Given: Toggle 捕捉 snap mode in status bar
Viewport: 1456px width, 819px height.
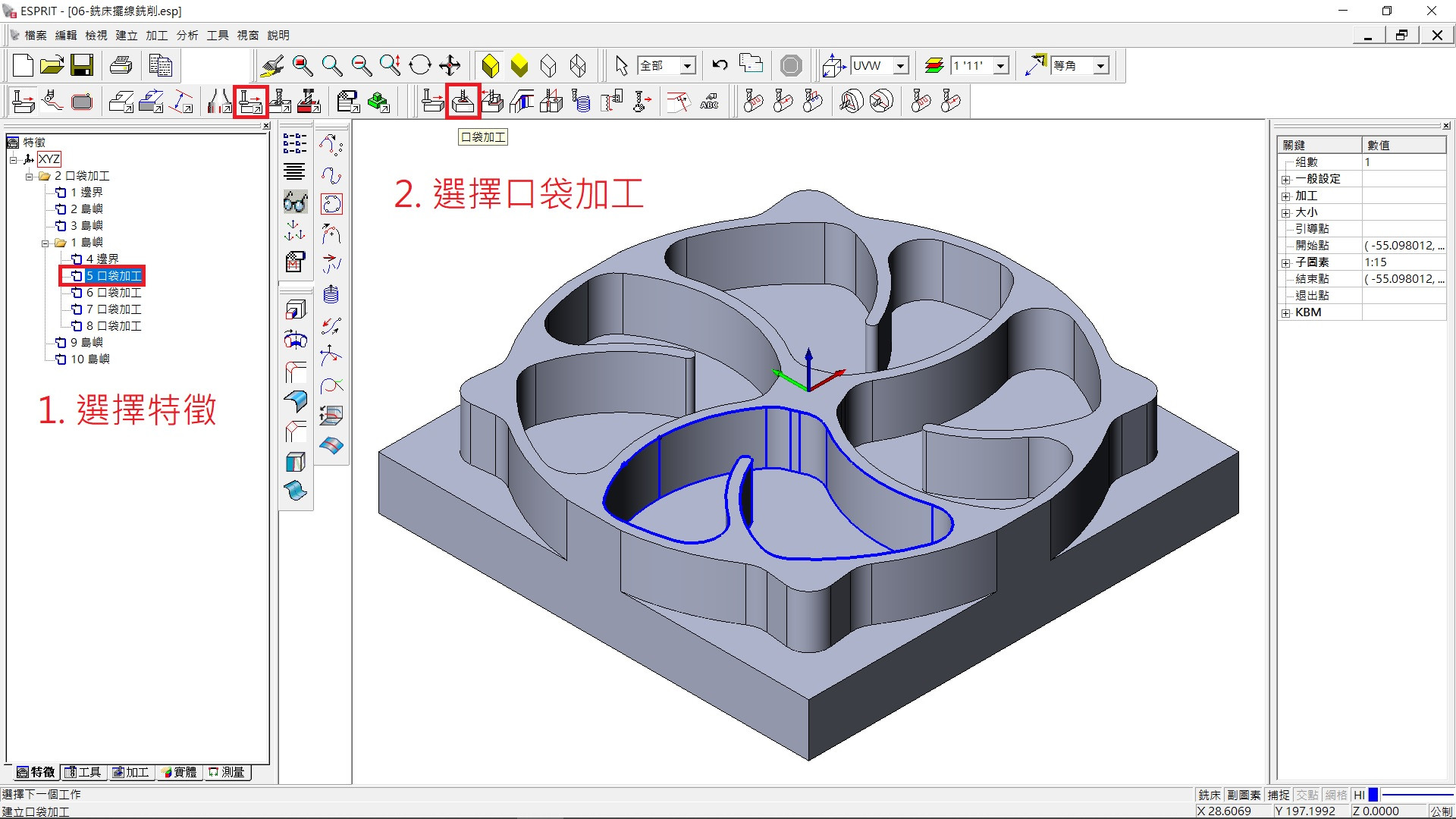Looking at the screenshot, I should coord(1279,795).
